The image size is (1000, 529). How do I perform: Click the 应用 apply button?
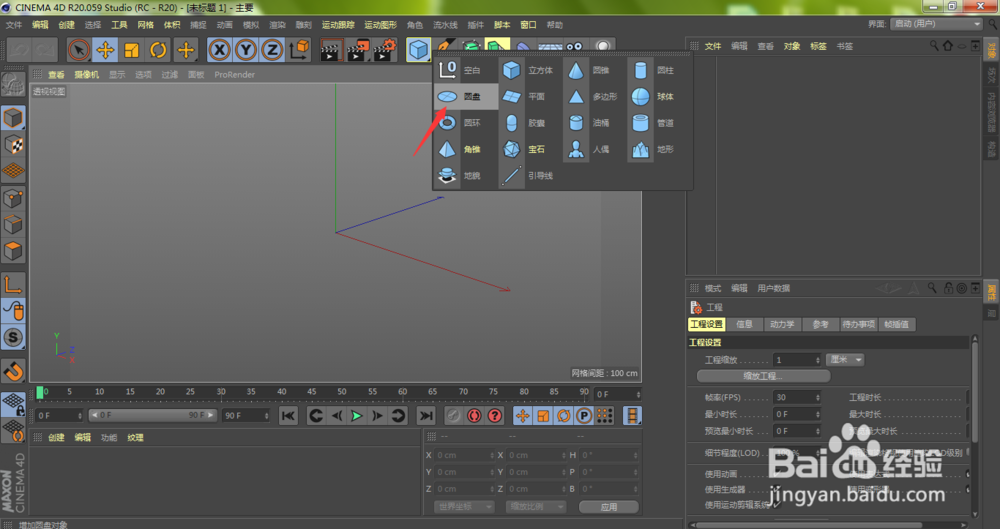click(x=608, y=507)
